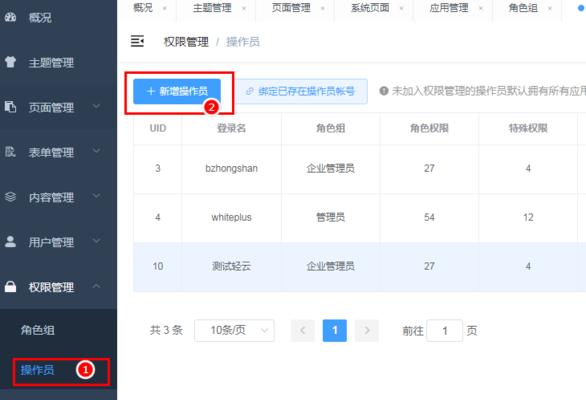The height and width of the screenshot is (400, 586).
Task: Click the form icon for 表单管理
Action: (10, 151)
